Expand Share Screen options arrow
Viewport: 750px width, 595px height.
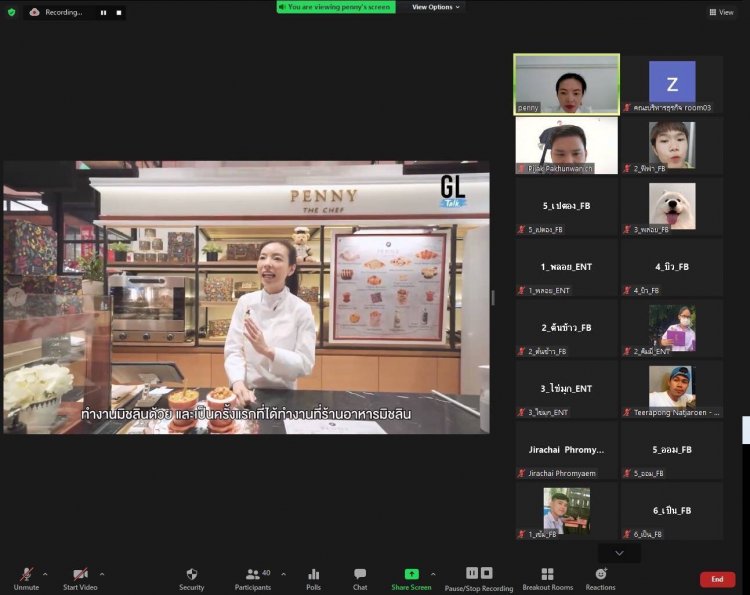pyautogui.click(x=433, y=574)
